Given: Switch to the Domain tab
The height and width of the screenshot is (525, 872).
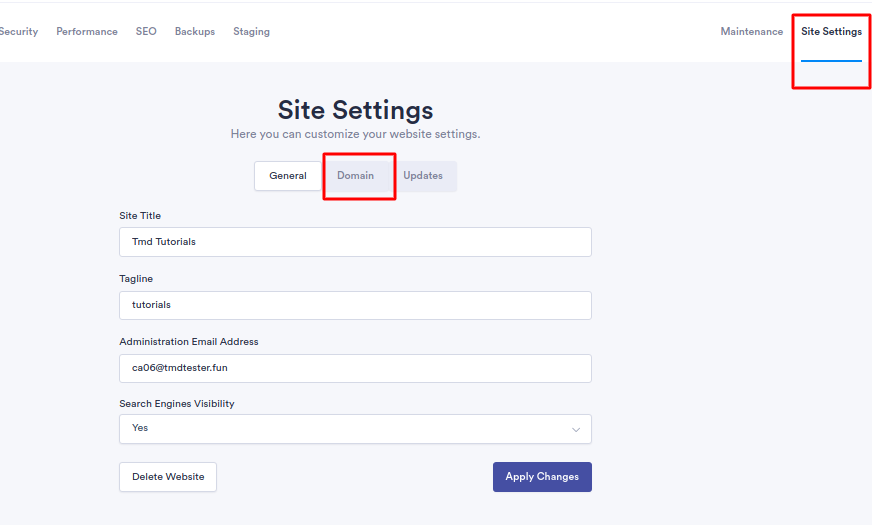Looking at the screenshot, I should pos(355,176).
